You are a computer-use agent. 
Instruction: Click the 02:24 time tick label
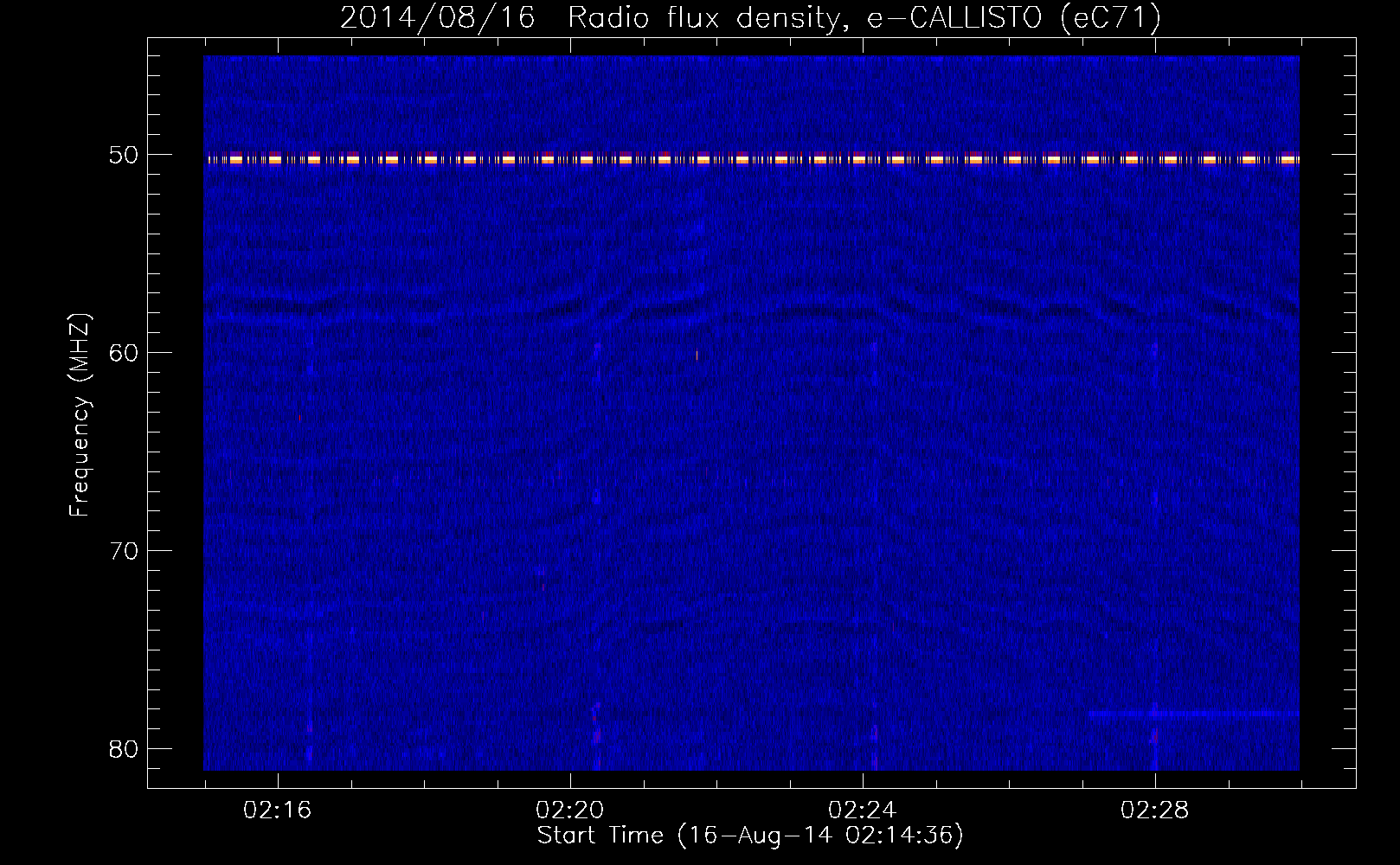coord(863,811)
